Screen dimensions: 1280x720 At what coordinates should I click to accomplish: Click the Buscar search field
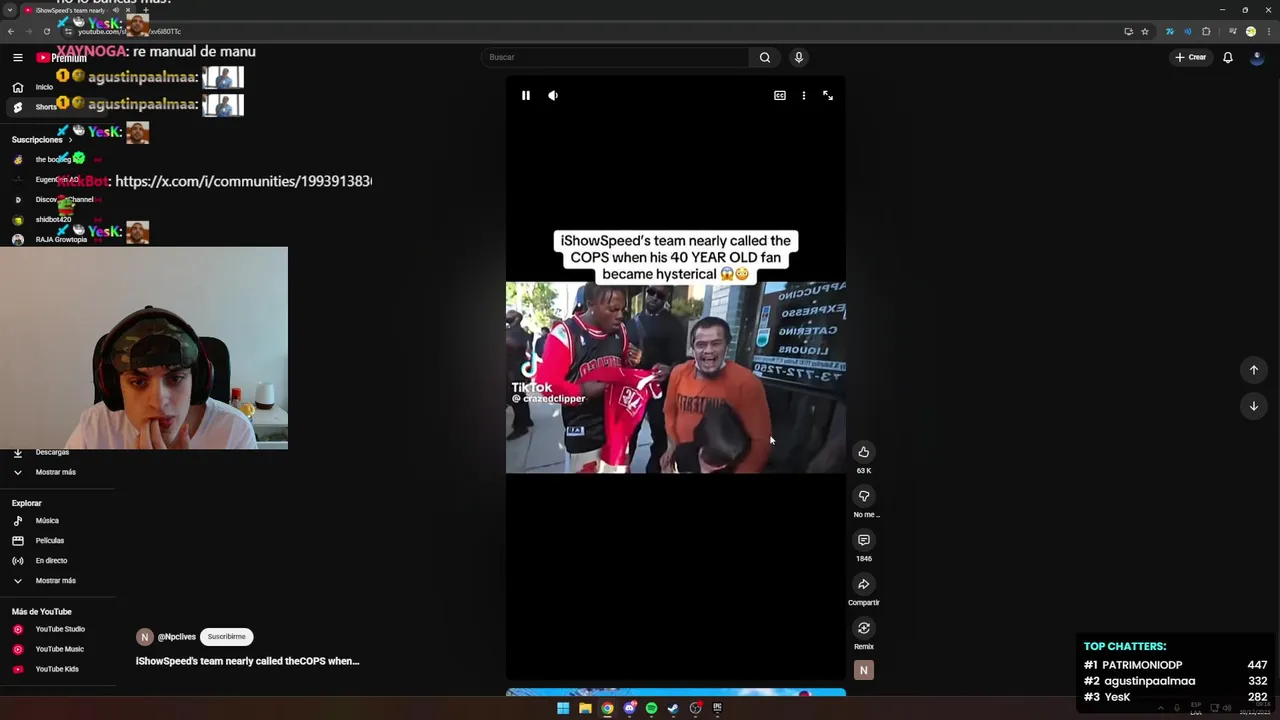[615, 57]
